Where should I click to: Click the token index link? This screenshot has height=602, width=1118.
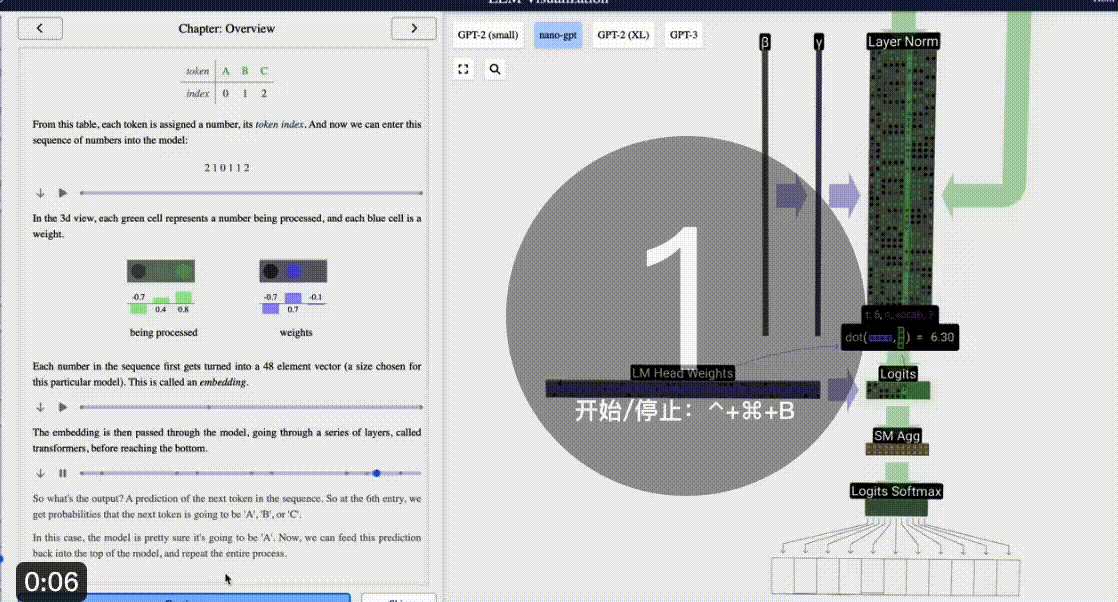point(280,124)
